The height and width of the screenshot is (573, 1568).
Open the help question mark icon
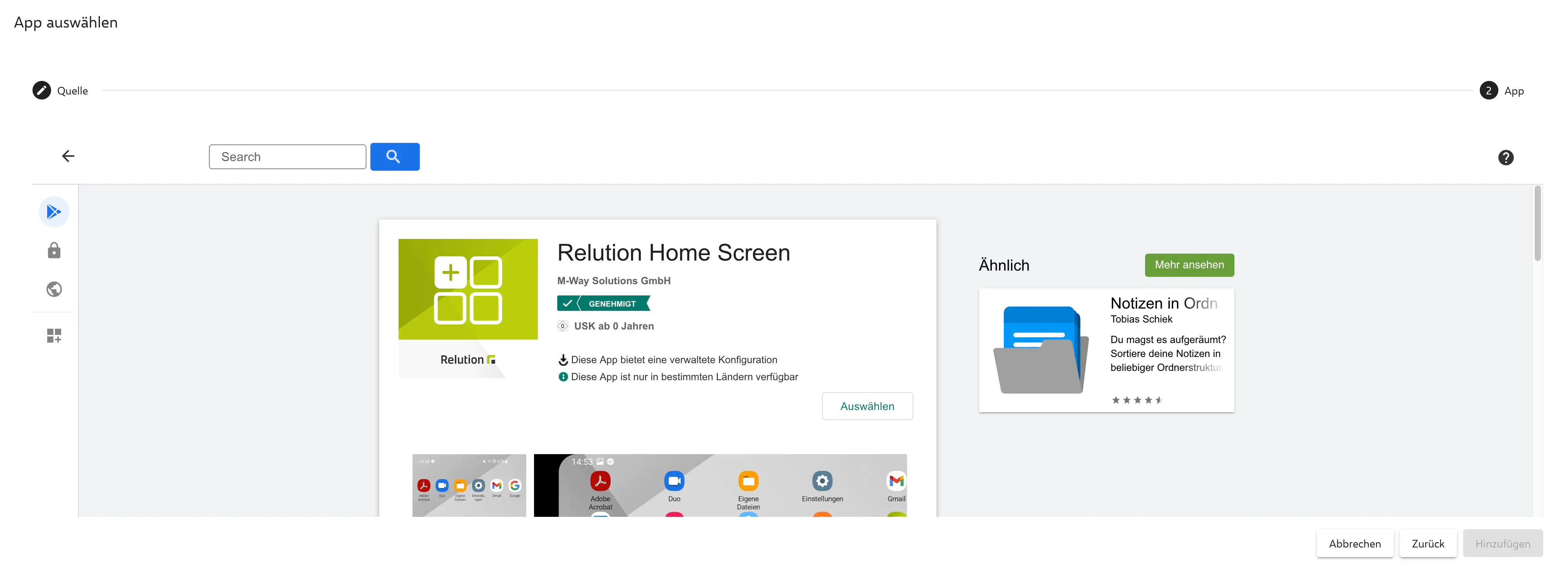(1505, 158)
